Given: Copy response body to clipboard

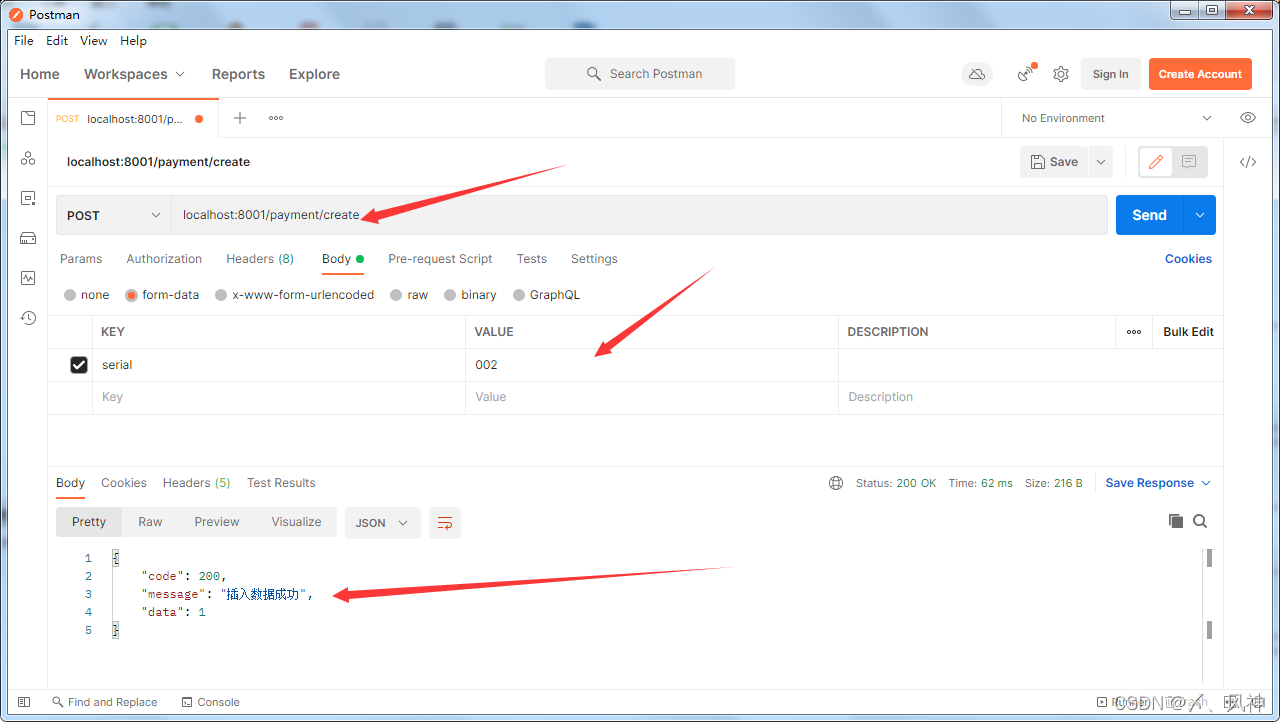Looking at the screenshot, I should [1176, 521].
